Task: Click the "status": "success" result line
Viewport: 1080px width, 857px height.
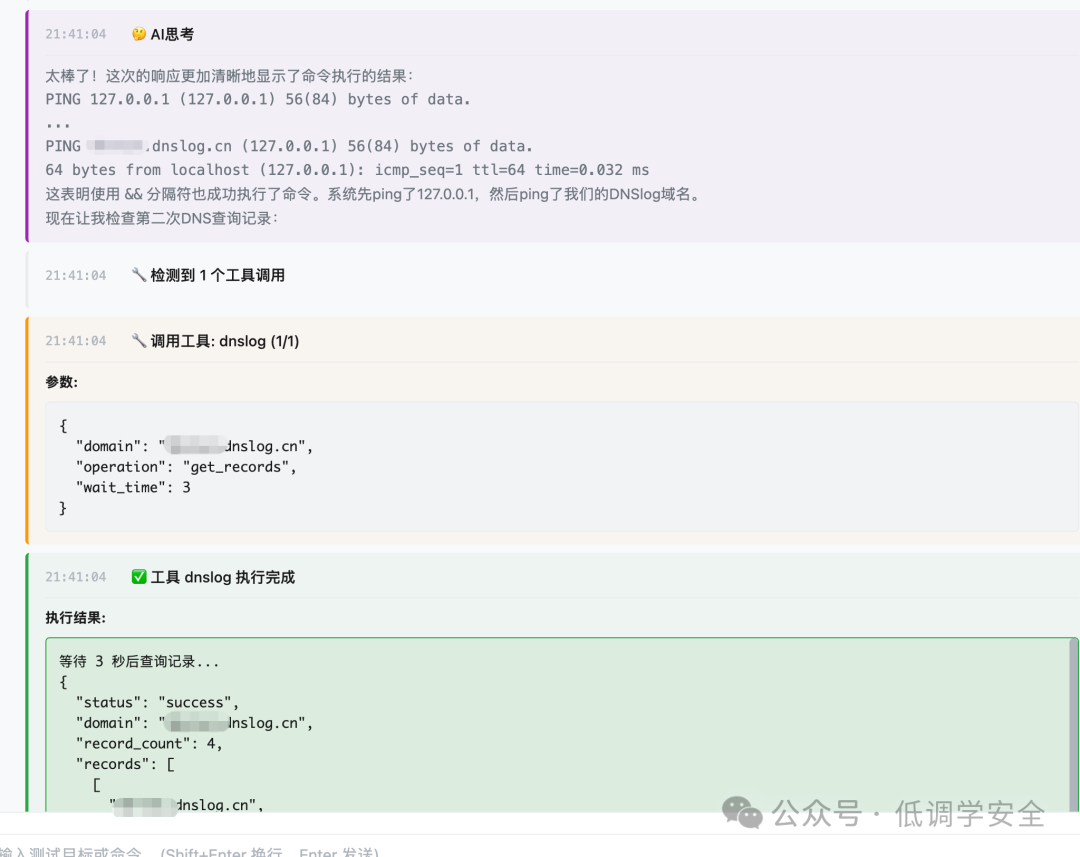Action: point(157,703)
